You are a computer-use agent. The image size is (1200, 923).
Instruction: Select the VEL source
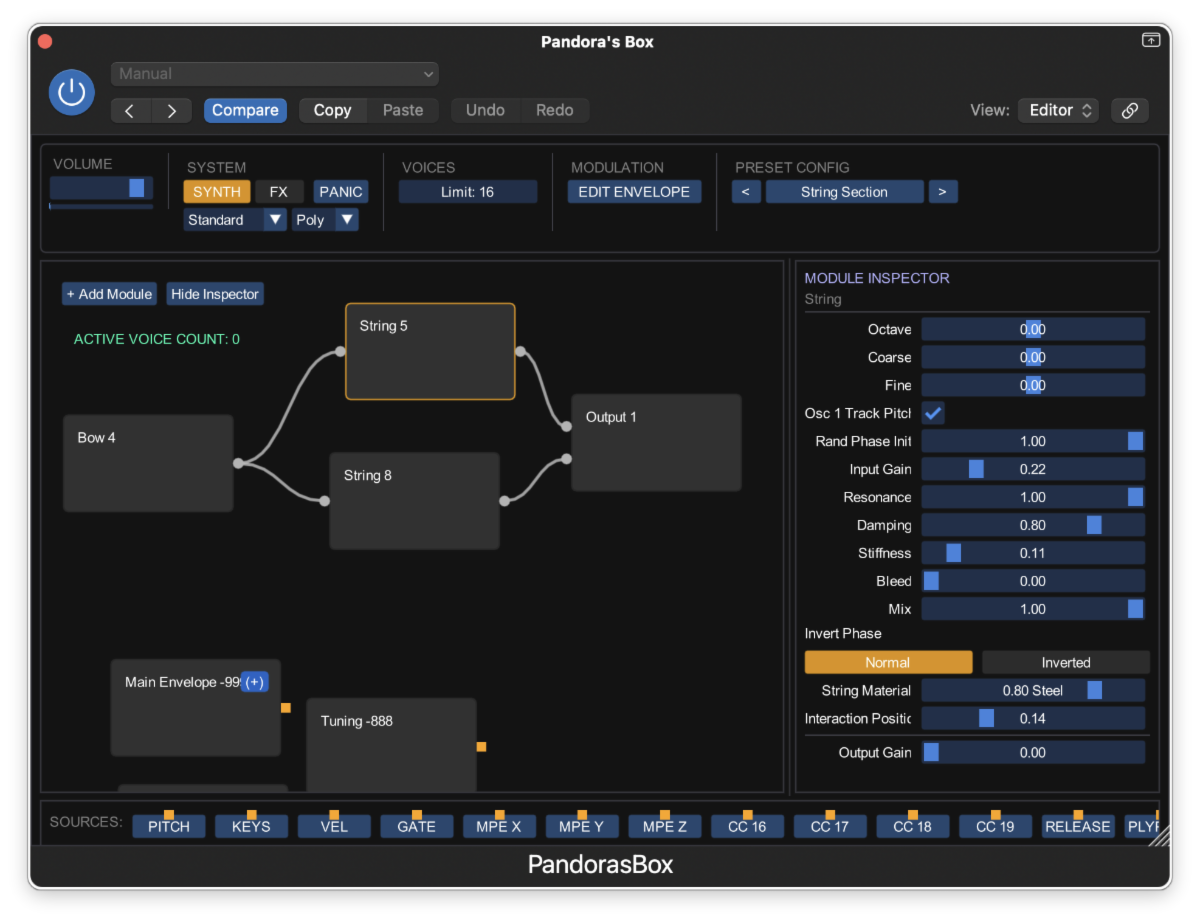[334, 826]
